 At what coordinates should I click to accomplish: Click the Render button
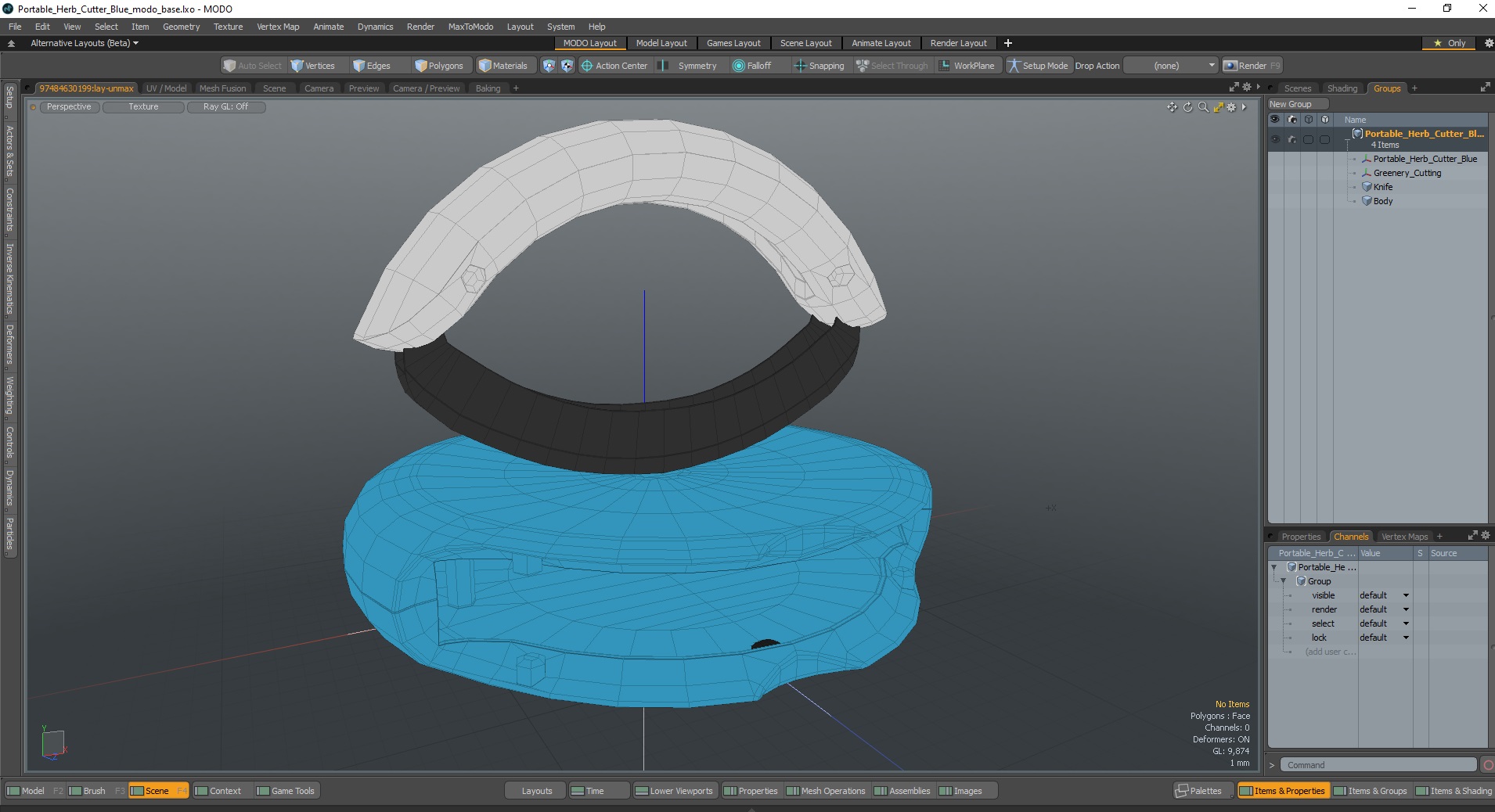tap(1252, 66)
